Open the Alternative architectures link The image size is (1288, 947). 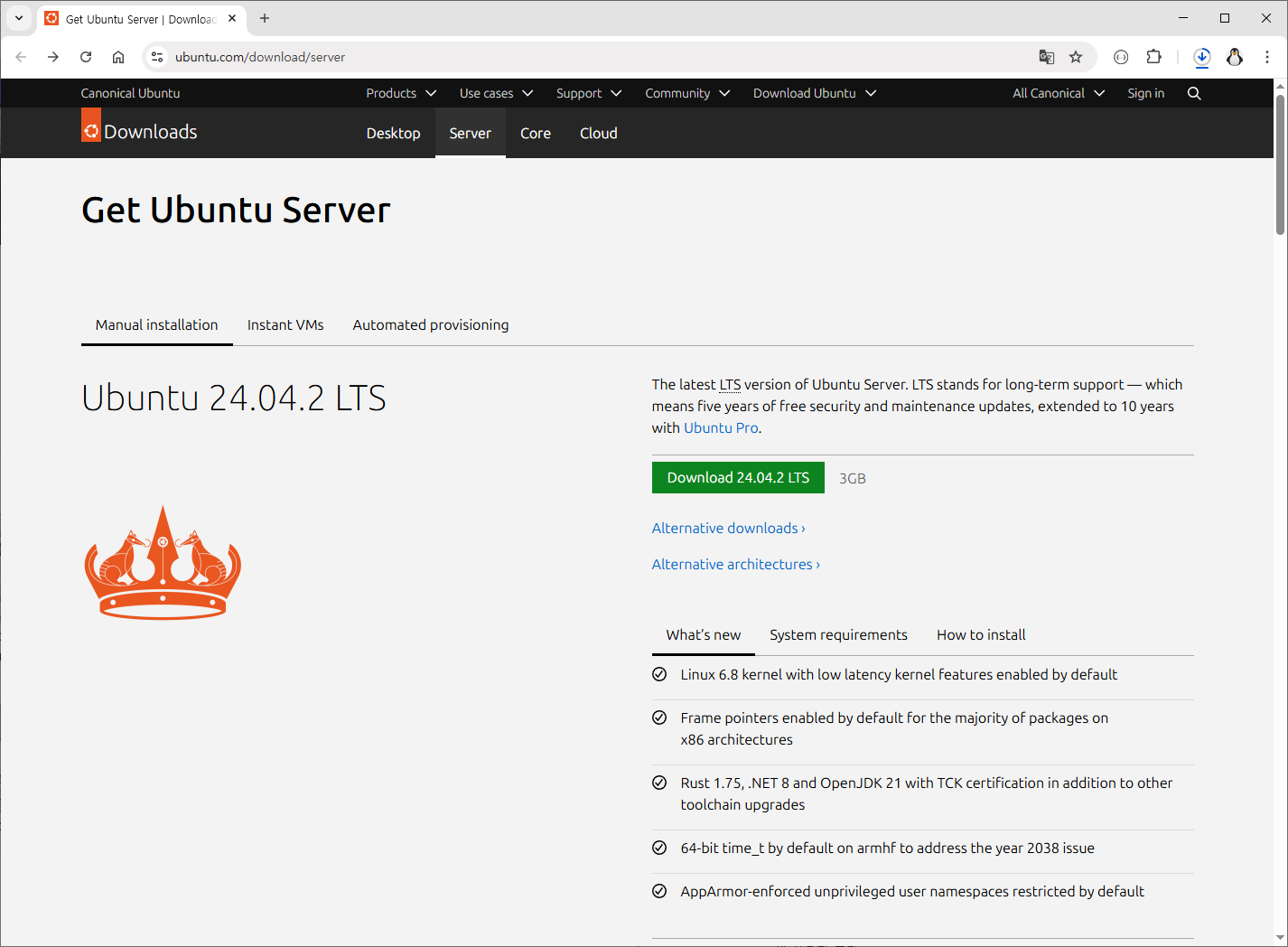(x=736, y=565)
